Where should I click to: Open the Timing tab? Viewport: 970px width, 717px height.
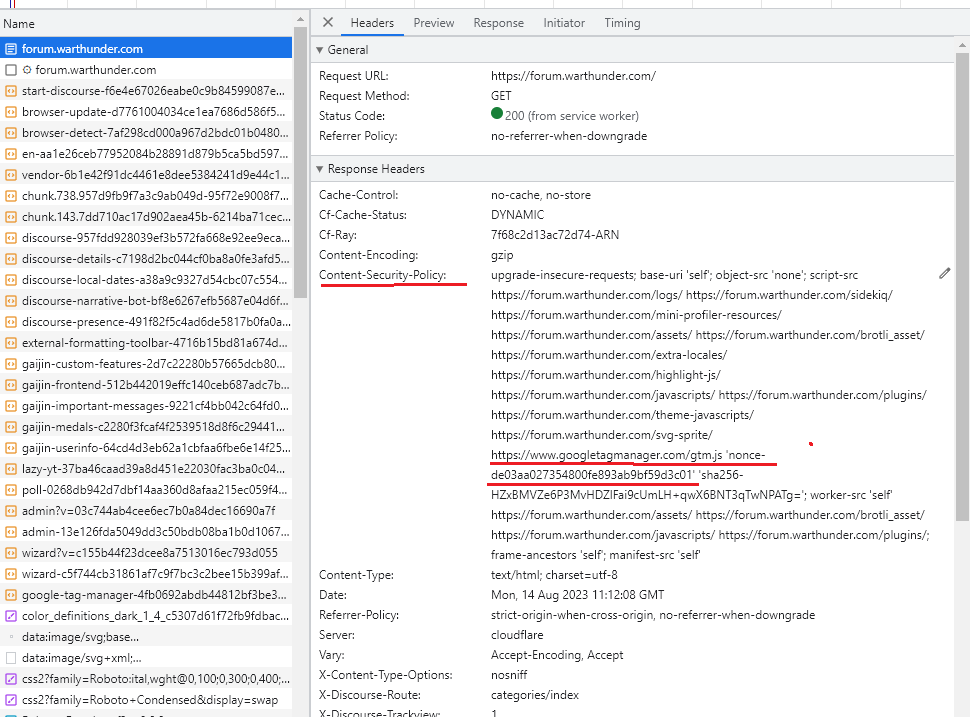point(622,23)
